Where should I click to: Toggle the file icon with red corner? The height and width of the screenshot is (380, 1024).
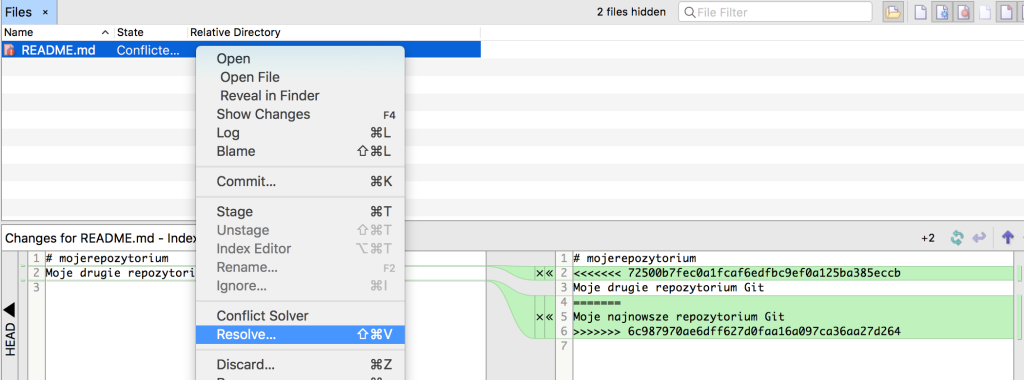pyautogui.click(x=1005, y=12)
